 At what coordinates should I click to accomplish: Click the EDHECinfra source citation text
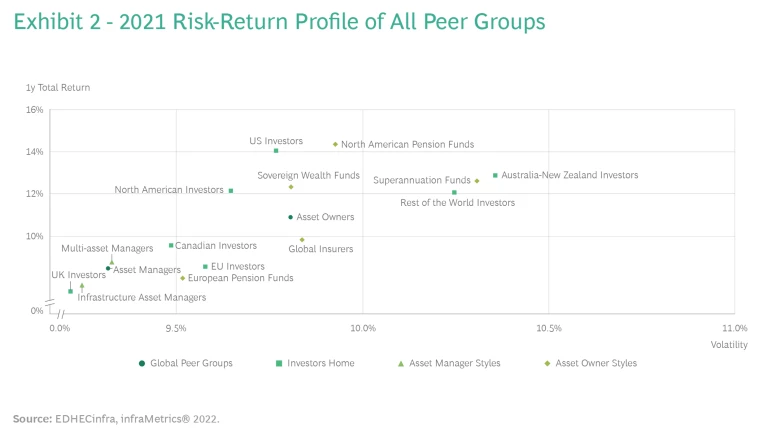(x=116, y=419)
